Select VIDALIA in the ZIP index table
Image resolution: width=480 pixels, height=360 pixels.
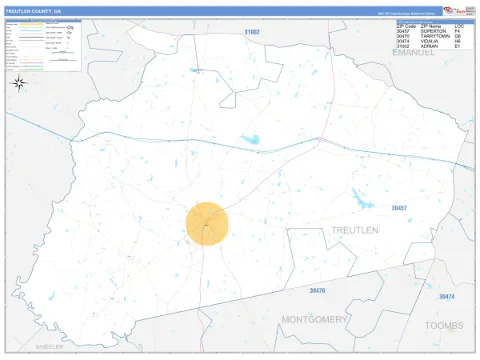pos(429,41)
